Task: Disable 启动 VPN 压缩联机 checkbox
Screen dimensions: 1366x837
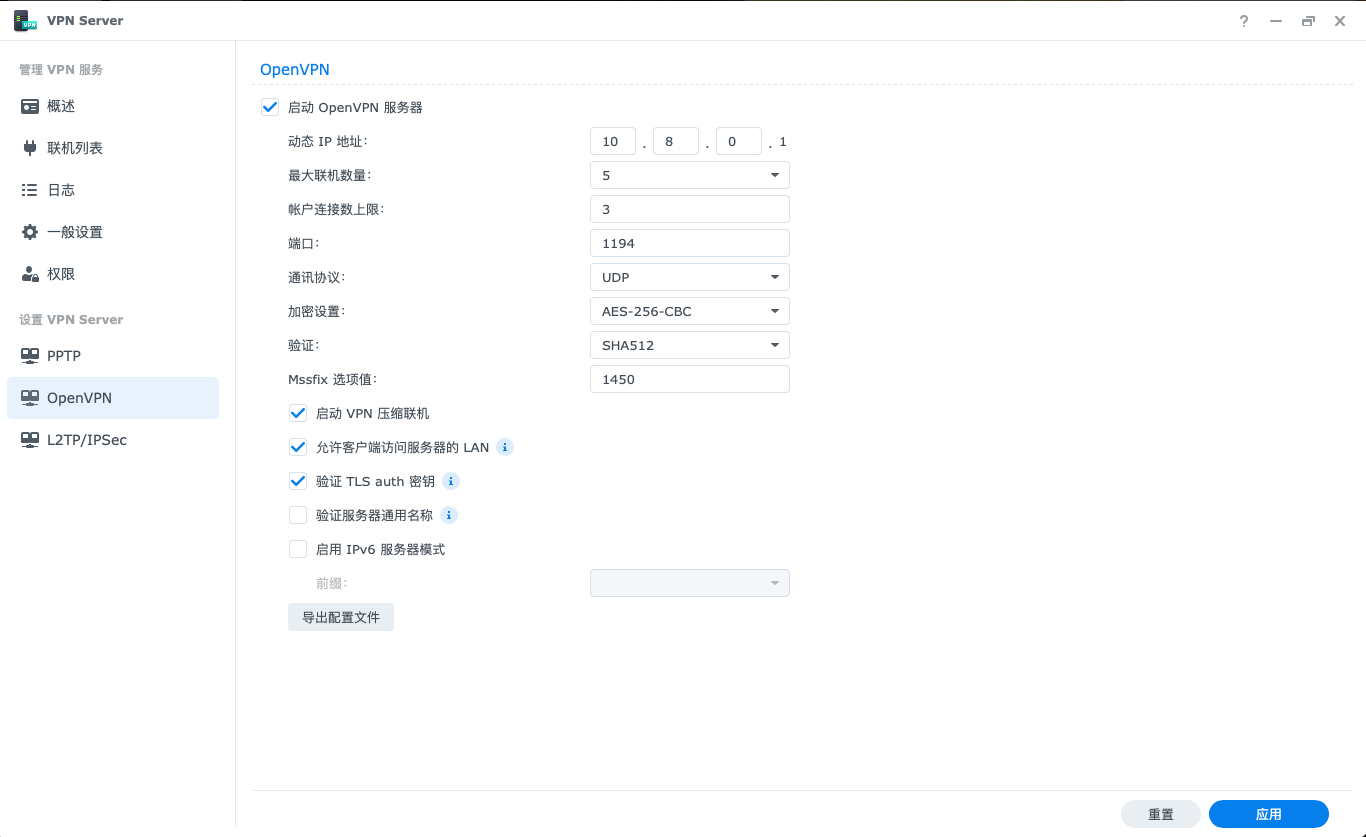Action: 298,413
